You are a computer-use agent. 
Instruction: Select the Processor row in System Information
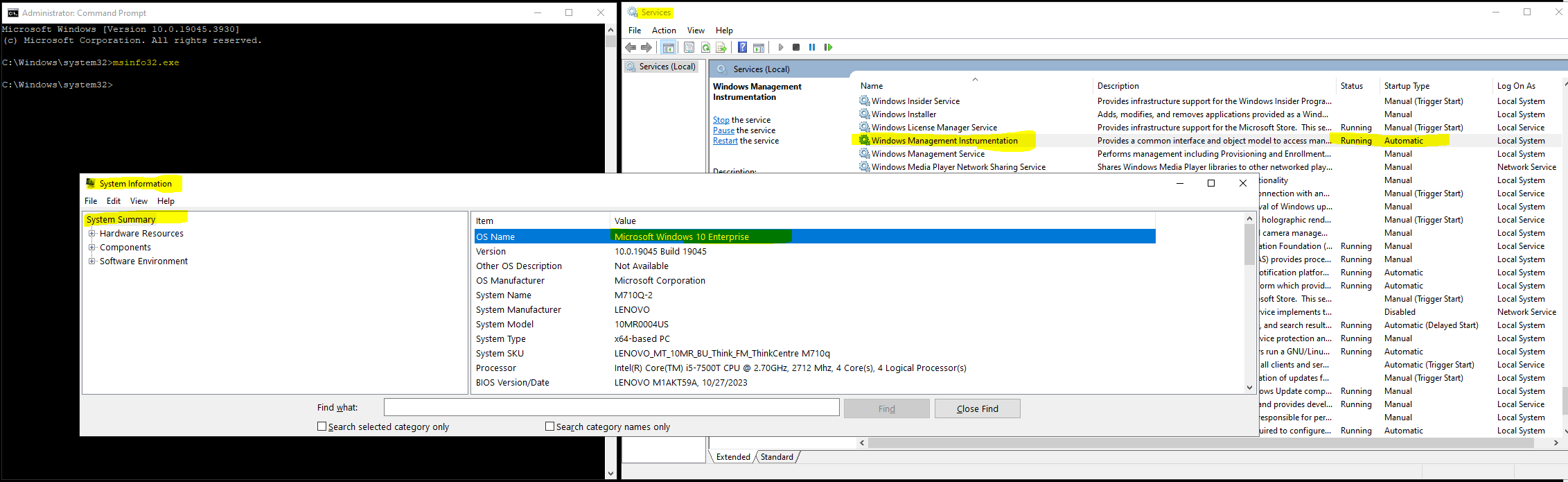[814, 368]
